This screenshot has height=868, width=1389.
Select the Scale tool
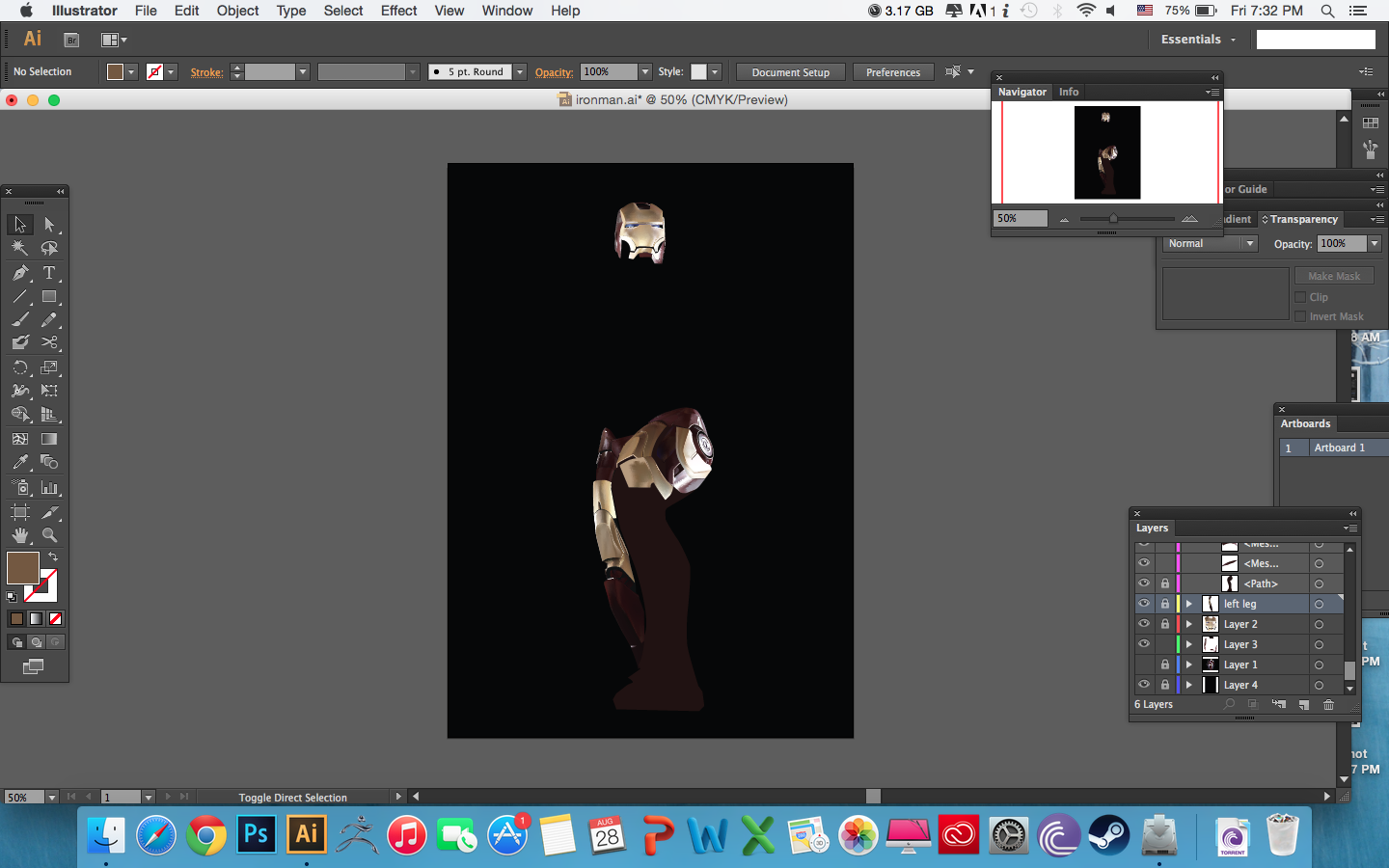(x=49, y=367)
